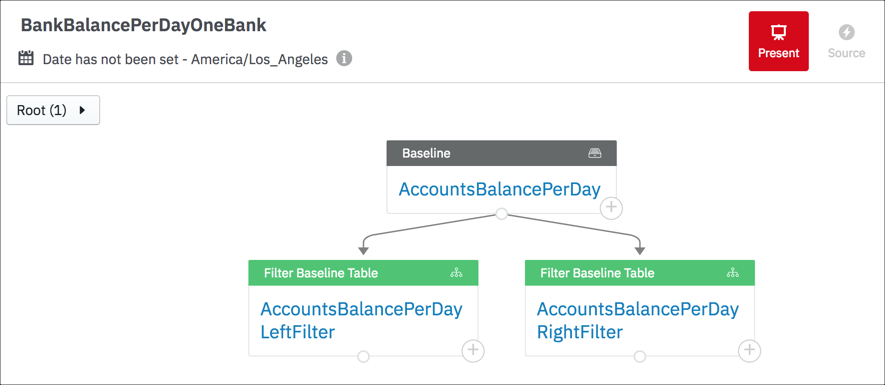Open the Source lightning icon
The height and width of the screenshot is (385, 885).
[x=846, y=32]
